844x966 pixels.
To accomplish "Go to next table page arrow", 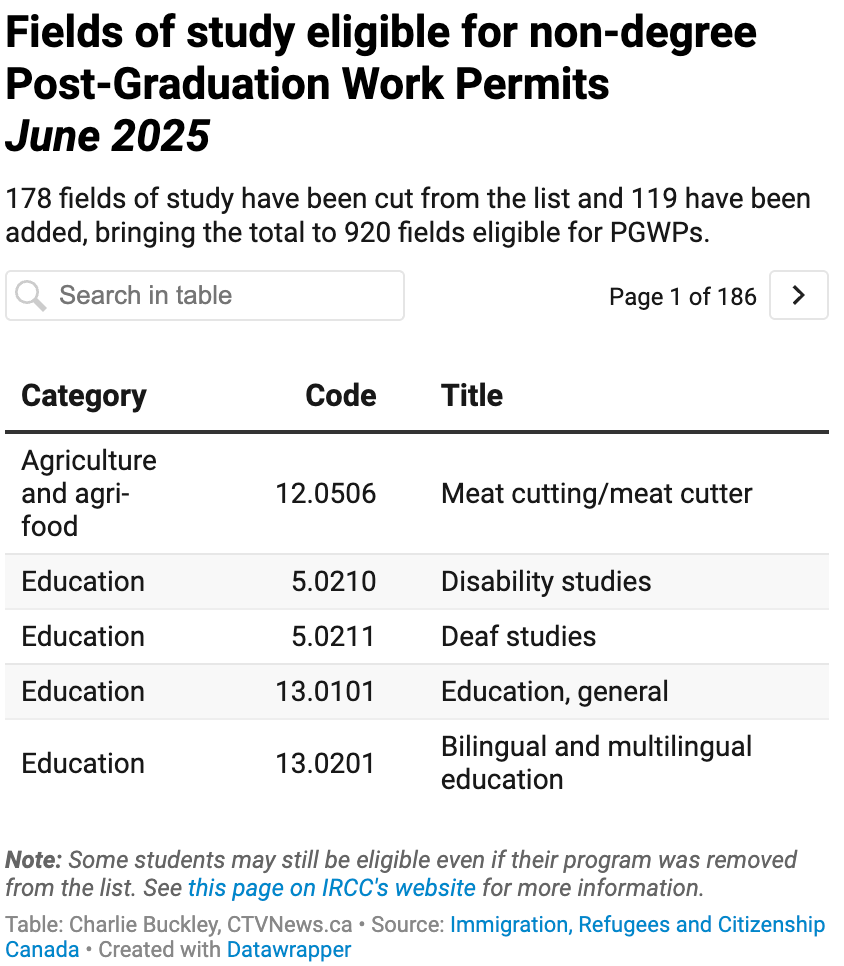I will tap(798, 295).
